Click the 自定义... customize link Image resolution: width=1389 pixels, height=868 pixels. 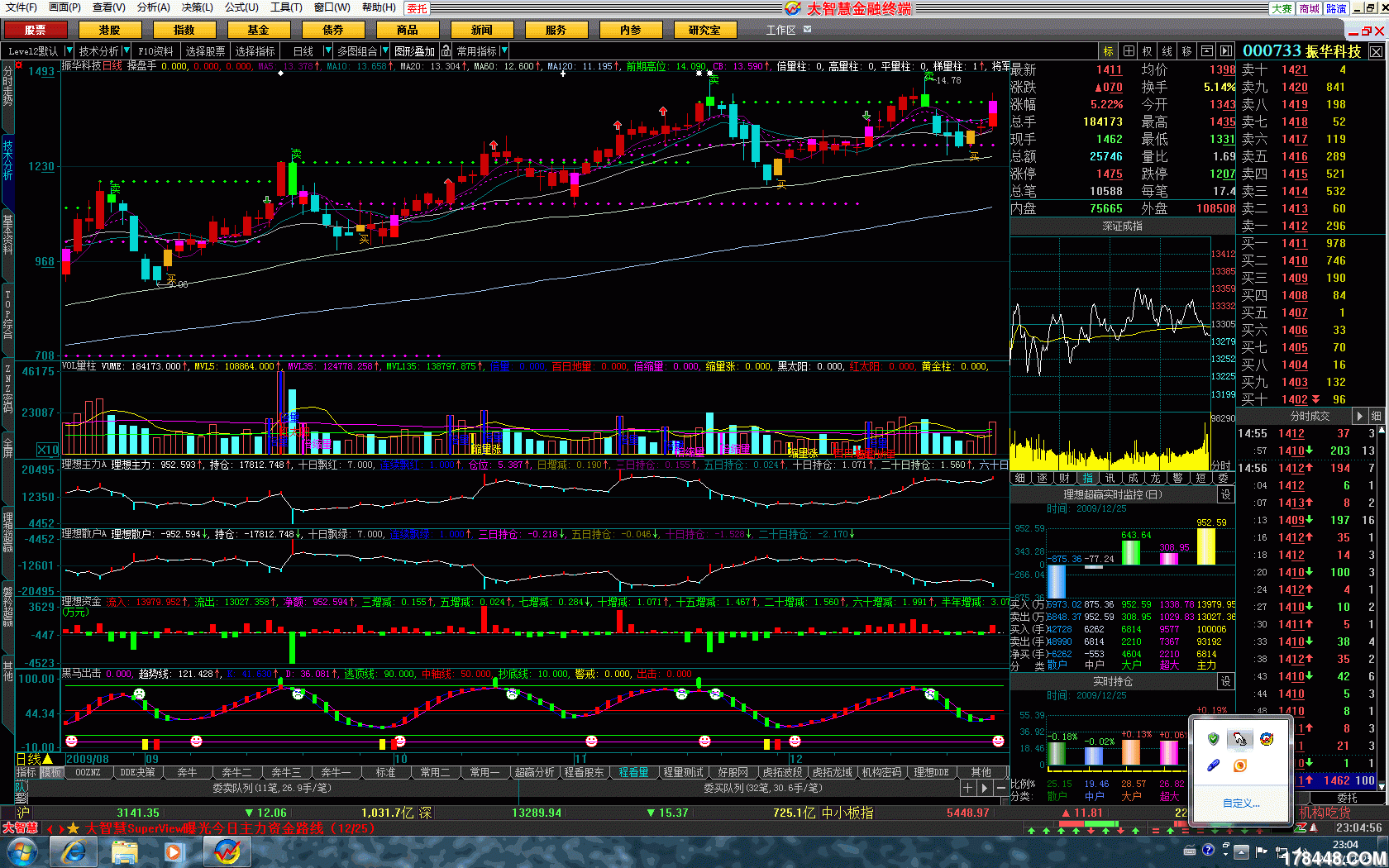pos(1241,803)
